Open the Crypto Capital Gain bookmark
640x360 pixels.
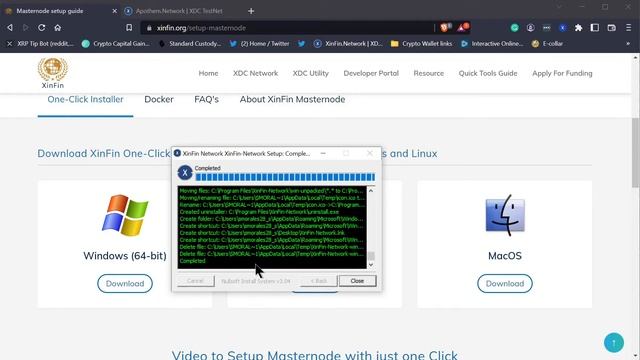116,44
